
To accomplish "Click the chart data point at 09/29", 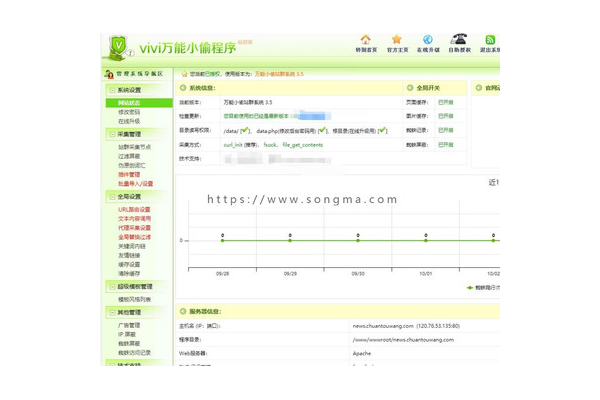I will (x=289, y=239).
